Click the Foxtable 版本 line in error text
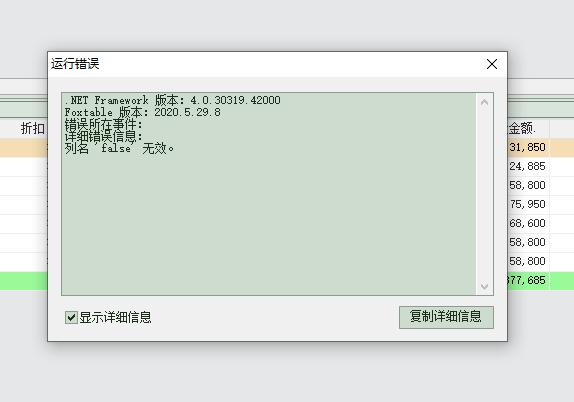The image size is (574, 402). [143, 112]
